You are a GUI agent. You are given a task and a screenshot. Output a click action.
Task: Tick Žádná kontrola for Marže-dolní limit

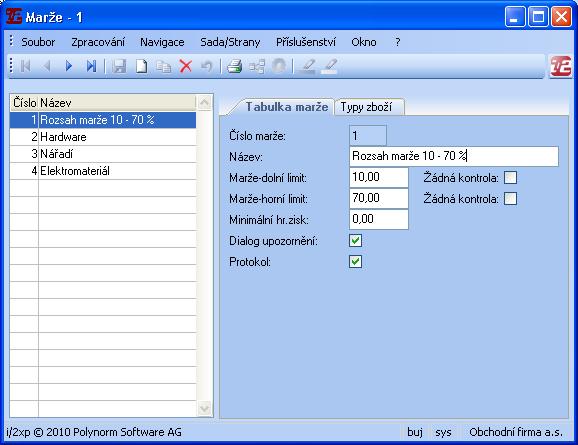511,178
